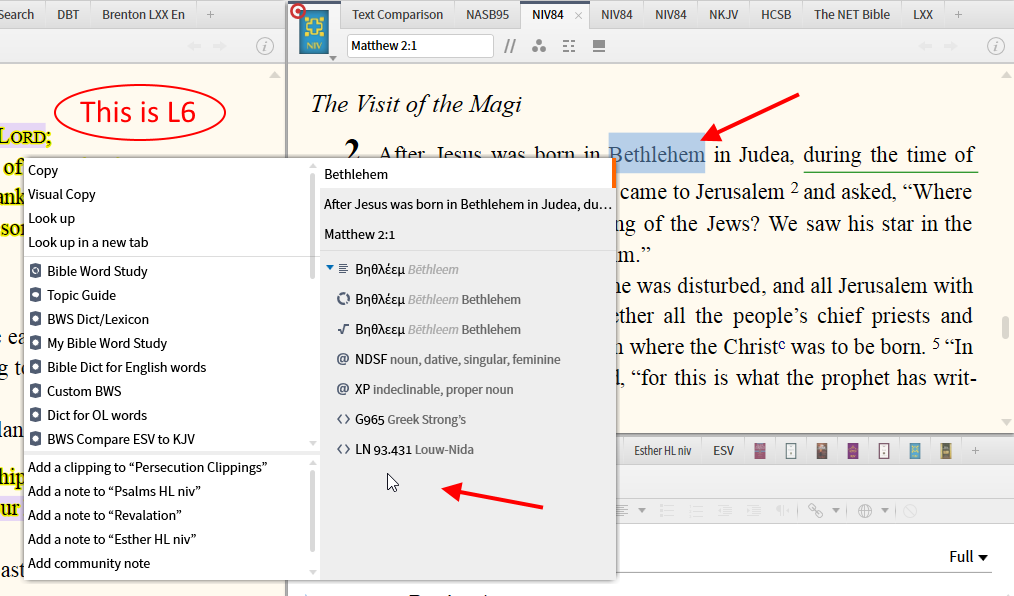
Task: Open the NIV resource cover icon menu
Action: point(314,34)
